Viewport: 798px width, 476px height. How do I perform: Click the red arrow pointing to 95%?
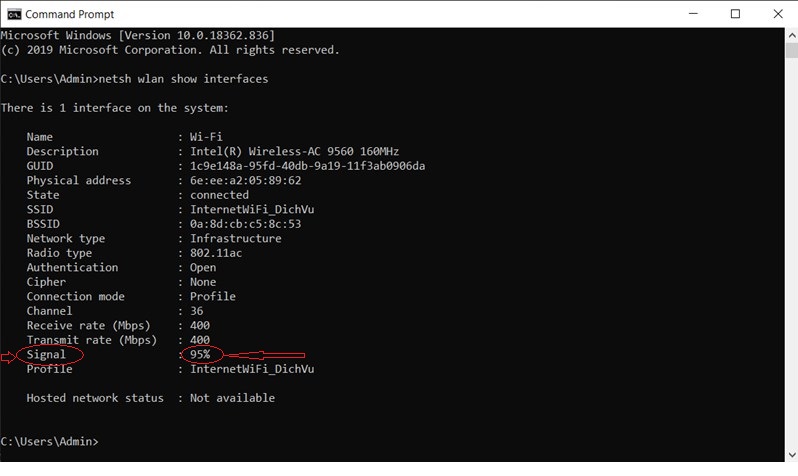265,355
